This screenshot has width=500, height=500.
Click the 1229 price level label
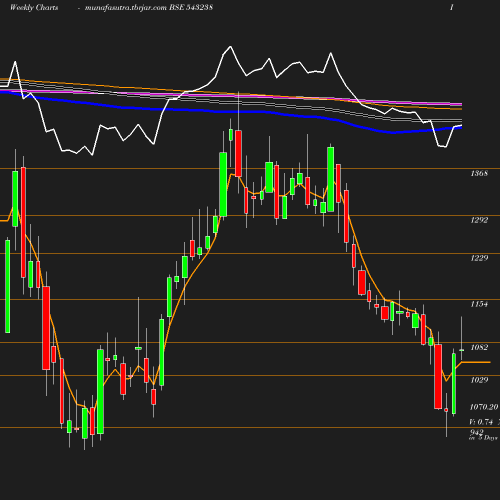click(x=479, y=258)
